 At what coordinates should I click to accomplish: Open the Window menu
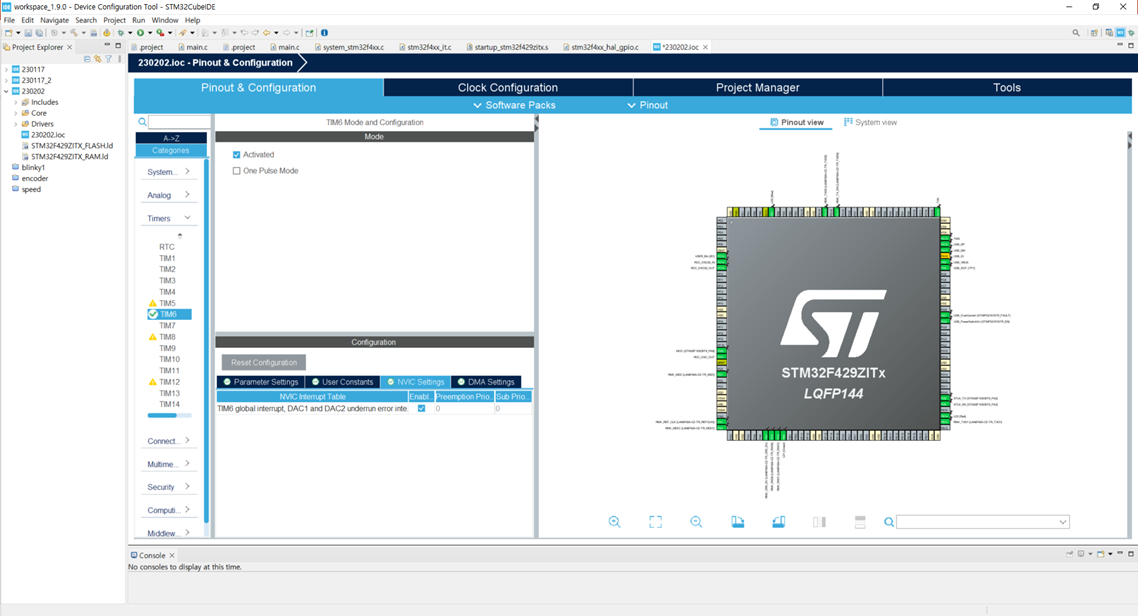(165, 20)
